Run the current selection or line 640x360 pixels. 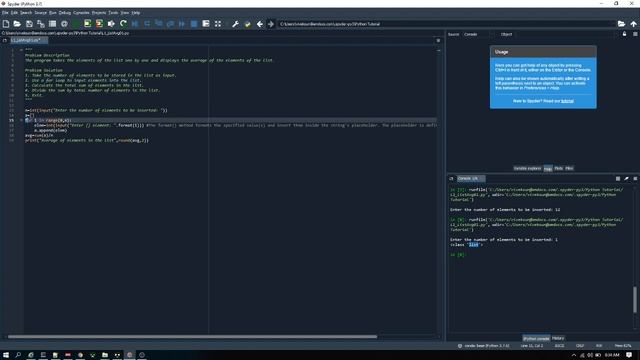pyautogui.click(x=111, y=24)
